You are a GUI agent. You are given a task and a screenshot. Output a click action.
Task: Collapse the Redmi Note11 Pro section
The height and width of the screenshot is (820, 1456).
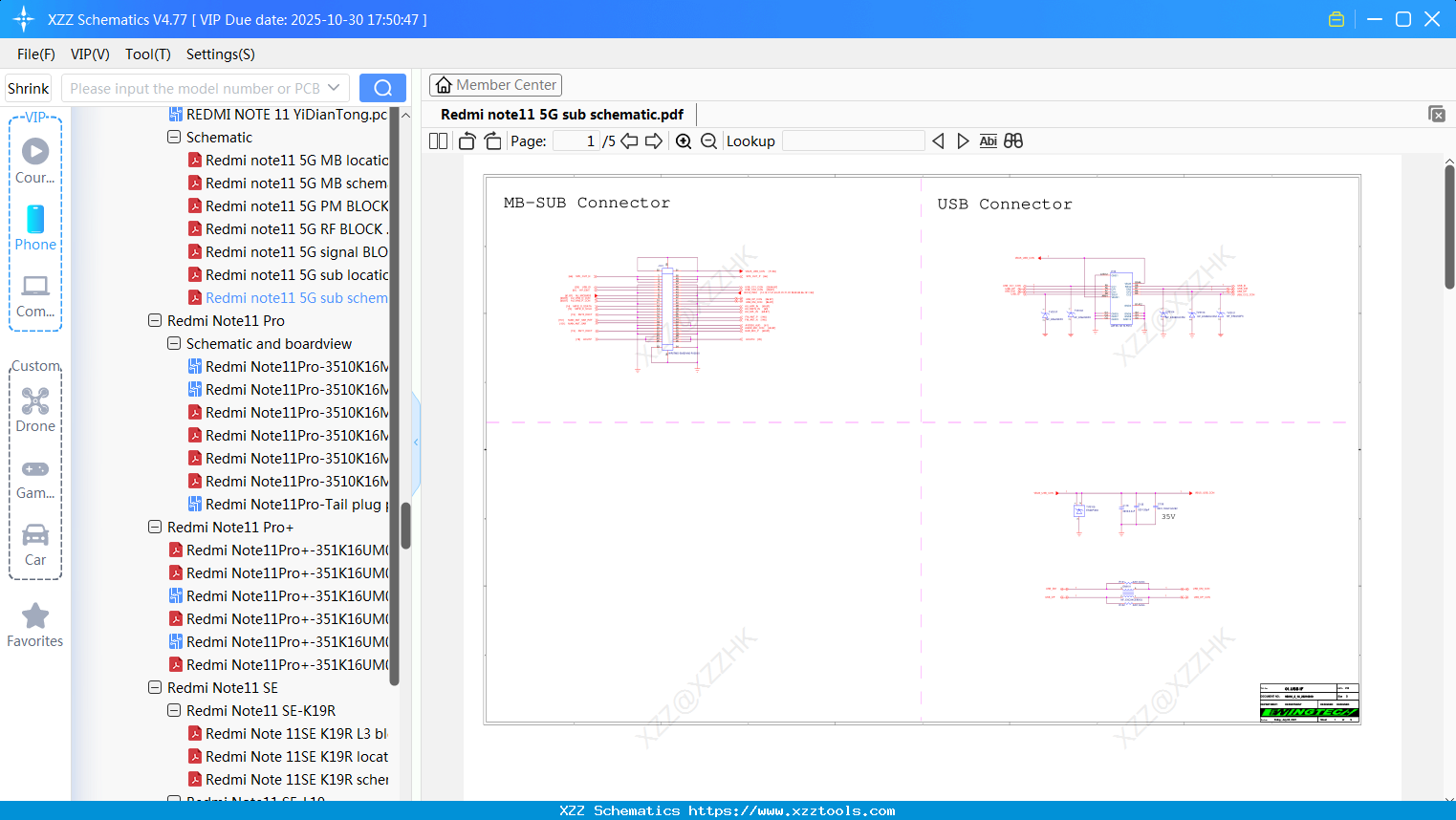click(154, 320)
